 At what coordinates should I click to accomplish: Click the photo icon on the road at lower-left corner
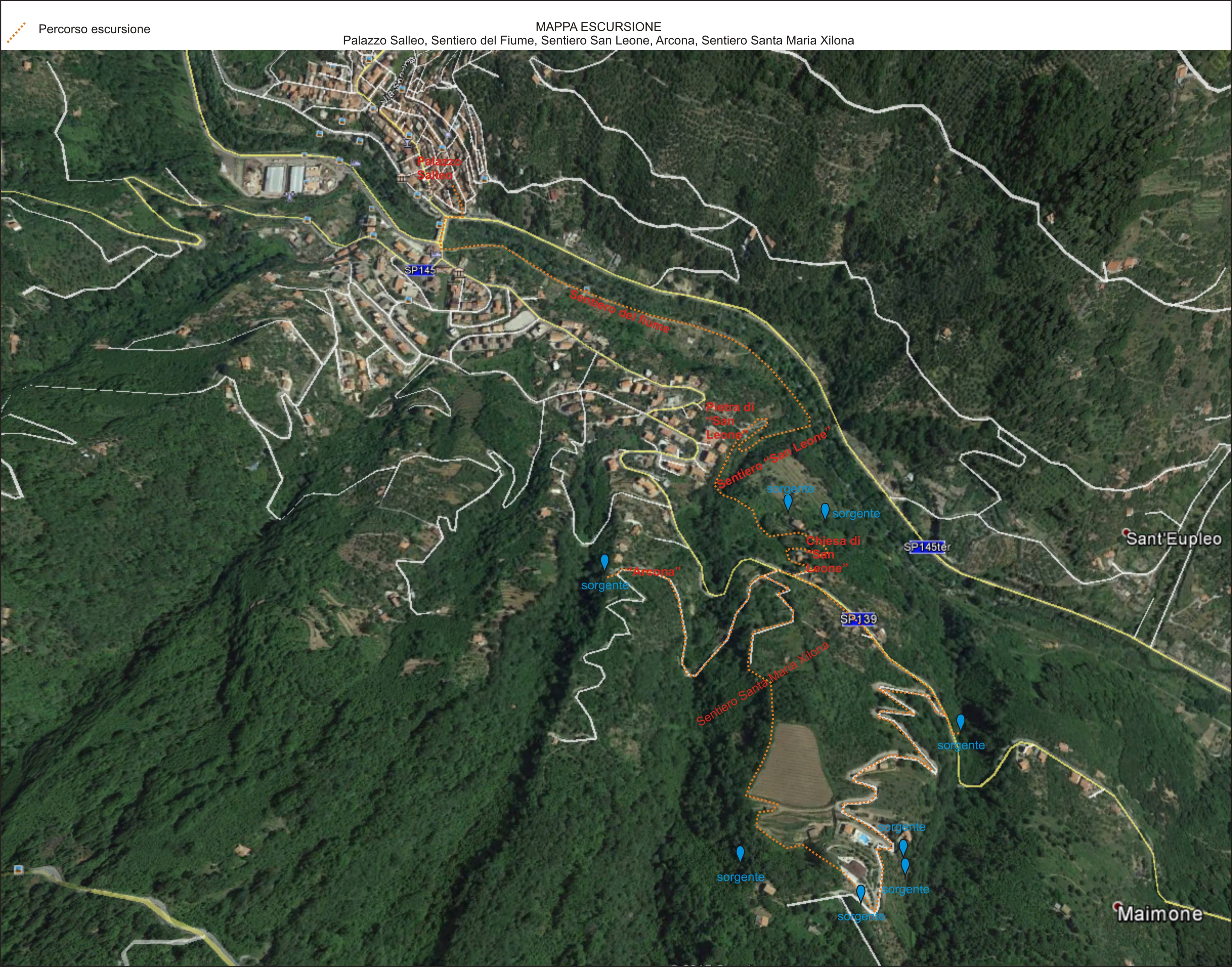point(18,869)
